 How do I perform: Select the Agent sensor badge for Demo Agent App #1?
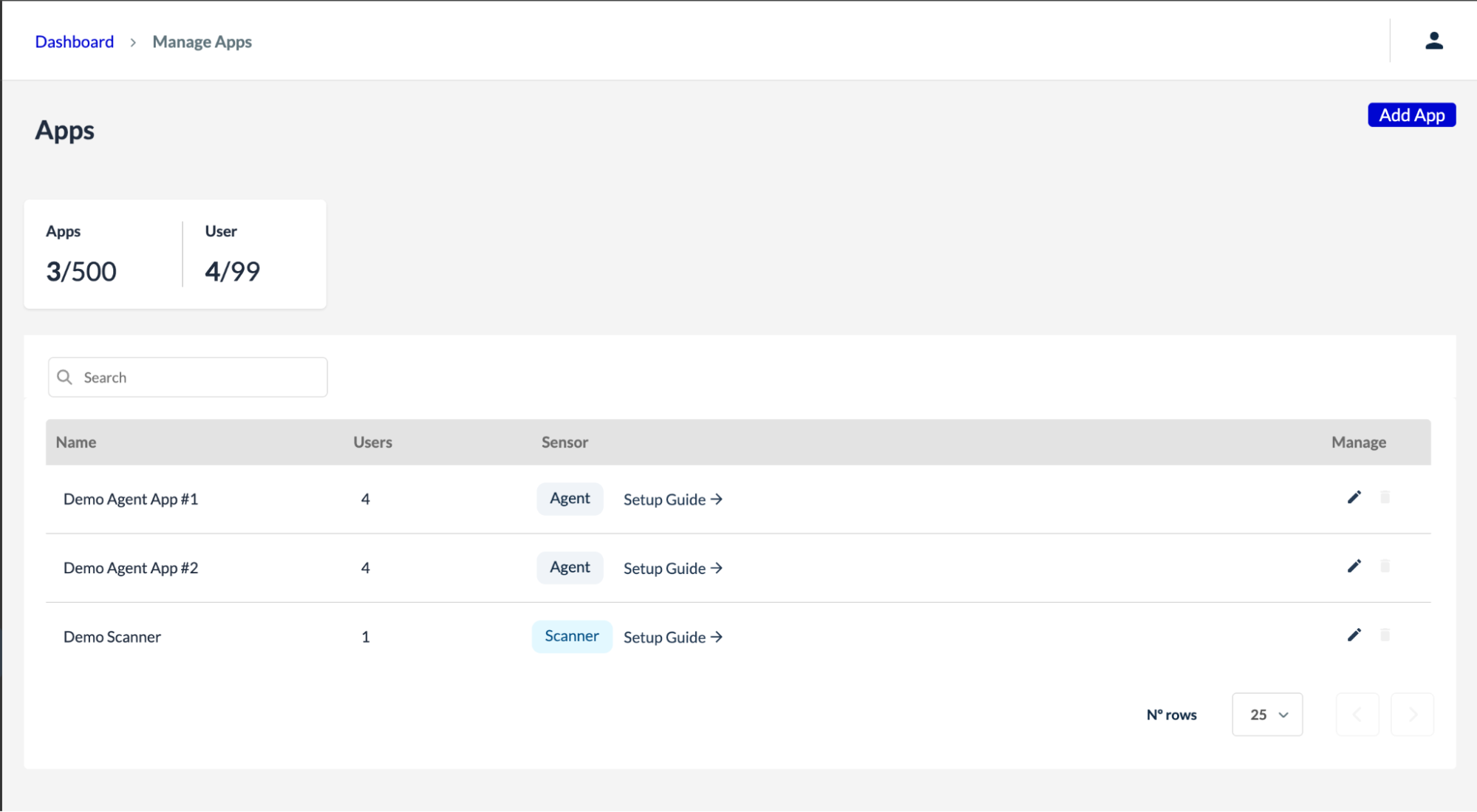(570, 498)
